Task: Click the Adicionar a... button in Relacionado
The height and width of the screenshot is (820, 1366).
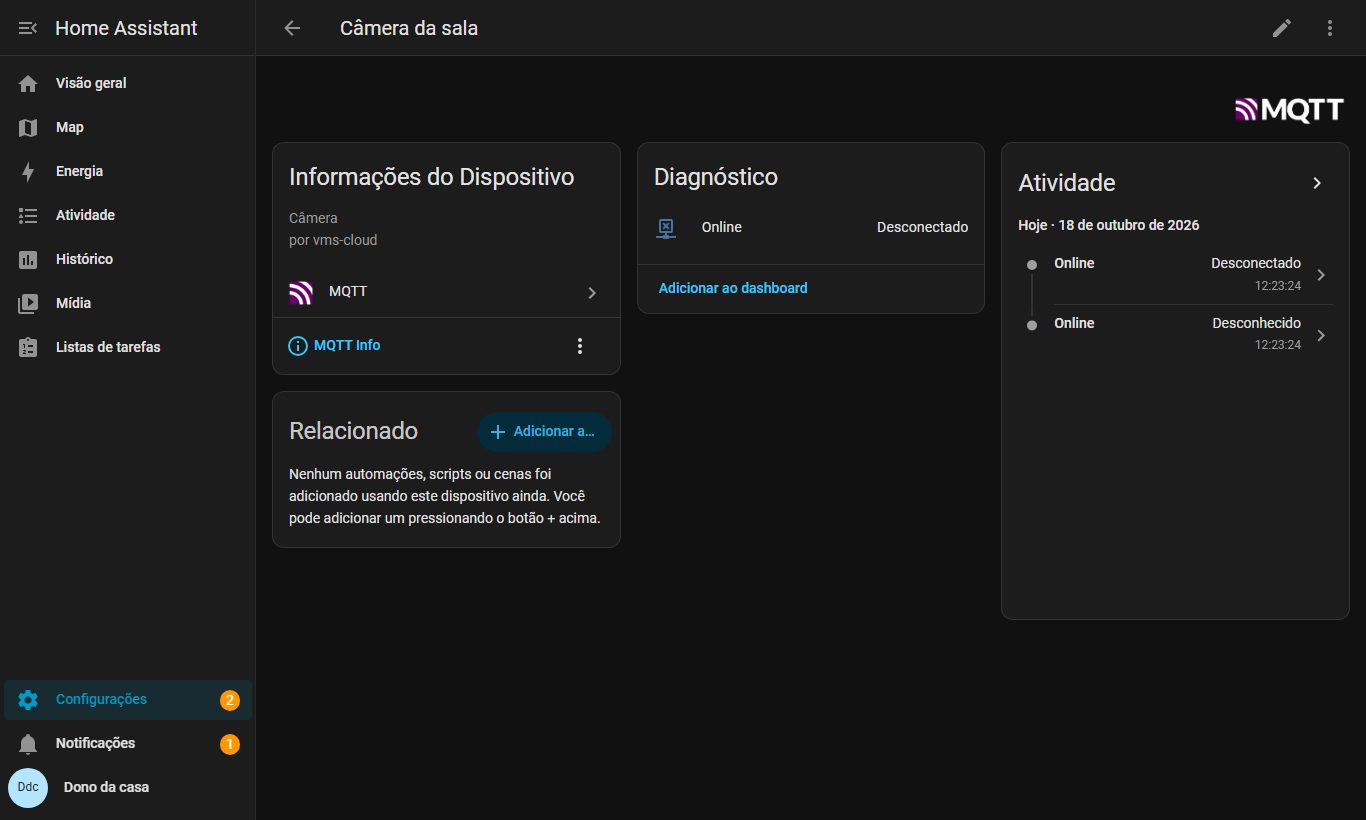Action: pos(544,432)
